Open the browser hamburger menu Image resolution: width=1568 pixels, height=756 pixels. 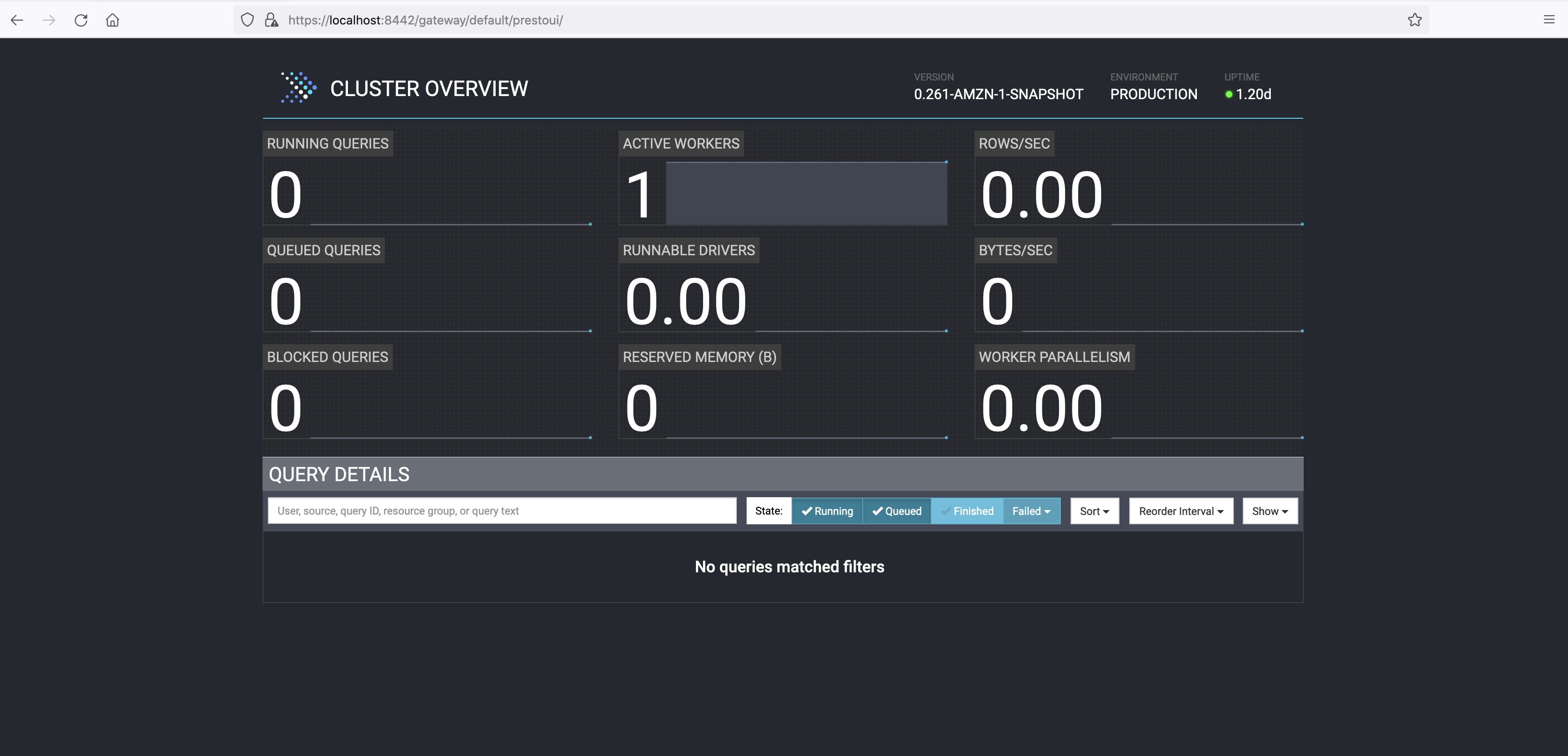point(1548,20)
